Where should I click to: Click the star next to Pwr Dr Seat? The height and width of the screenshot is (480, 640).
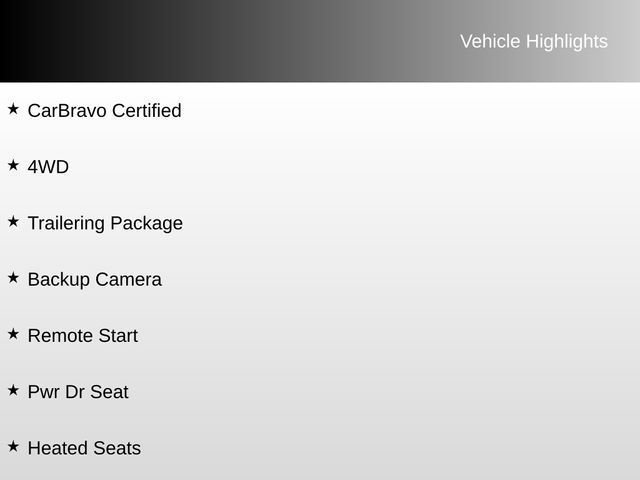point(13,390)
